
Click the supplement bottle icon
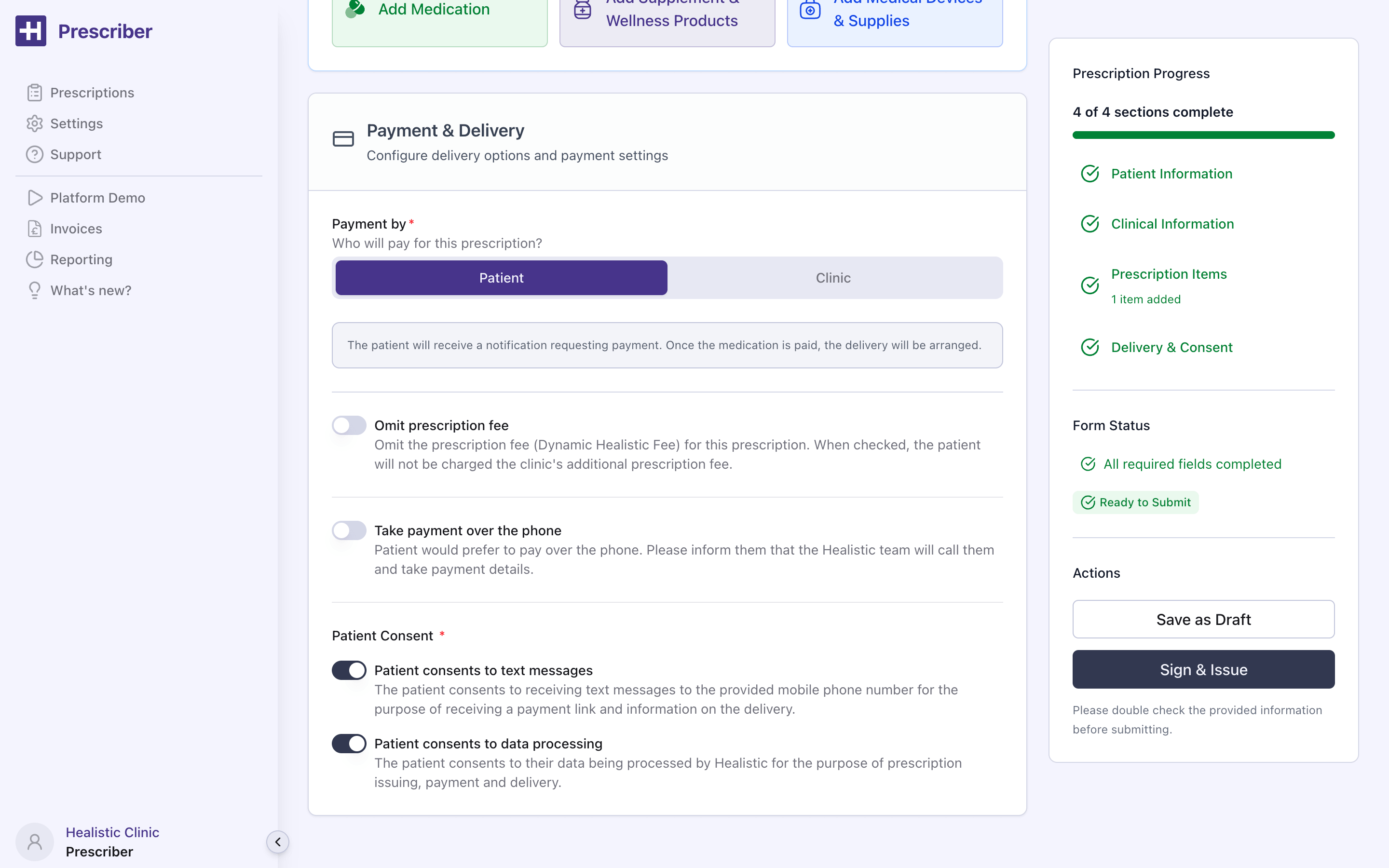[583, 10]
